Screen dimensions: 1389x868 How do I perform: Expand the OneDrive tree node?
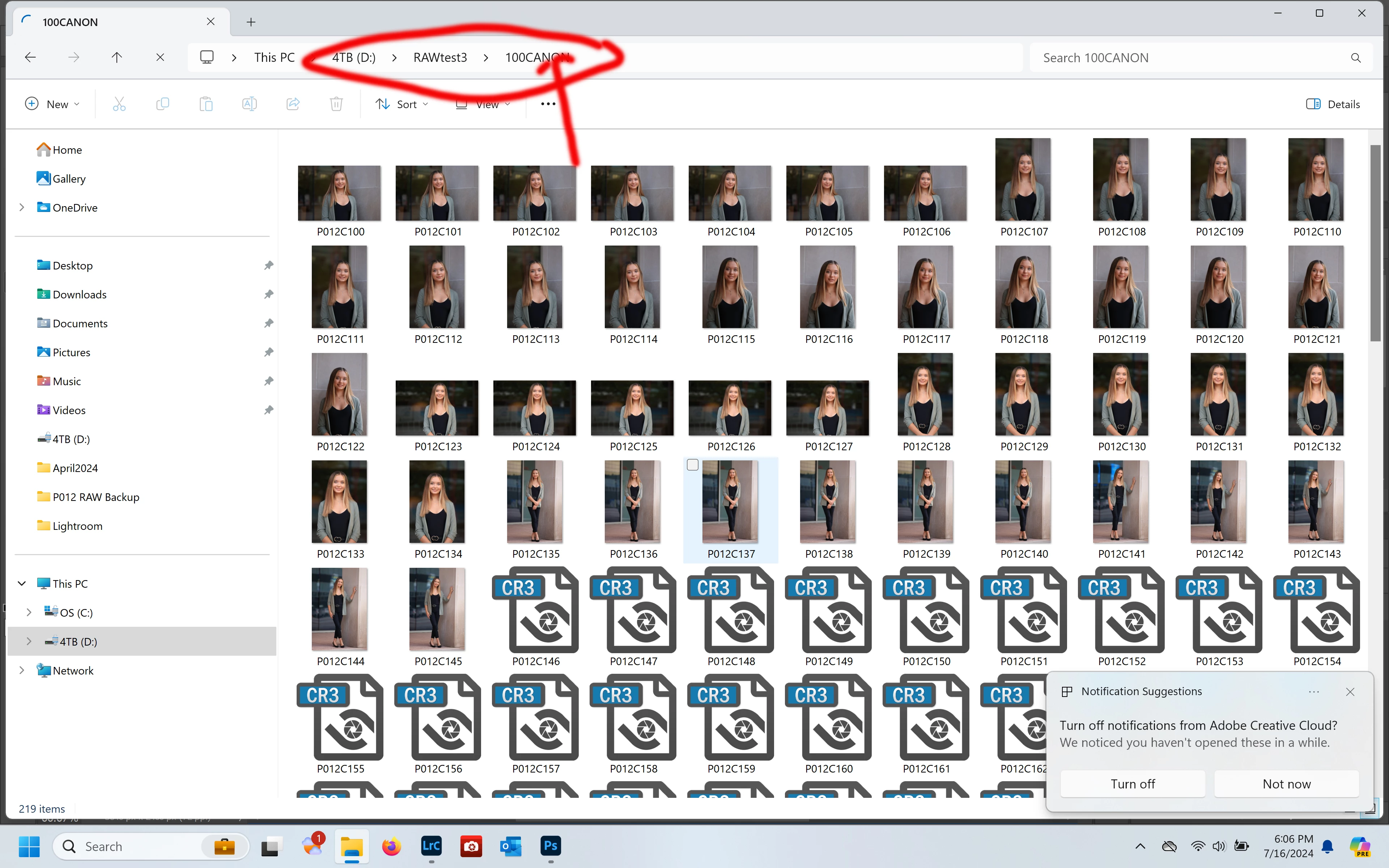(x=22, y=207)
